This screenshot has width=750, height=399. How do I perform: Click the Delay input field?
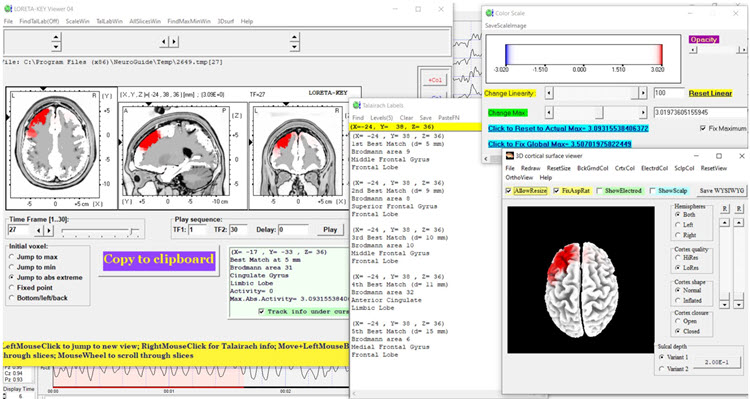293,230
